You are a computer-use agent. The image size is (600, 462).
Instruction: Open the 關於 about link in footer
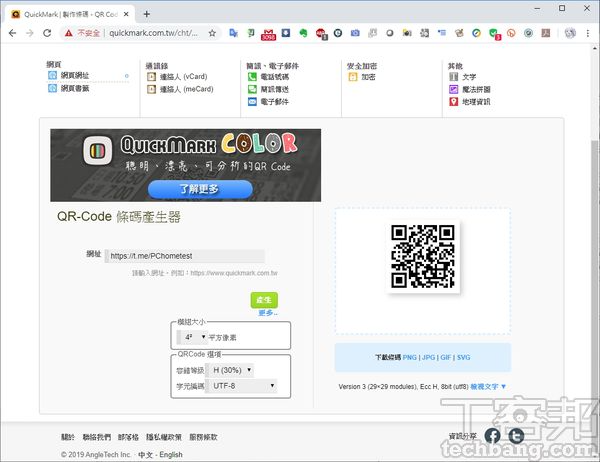pos(68,437)
